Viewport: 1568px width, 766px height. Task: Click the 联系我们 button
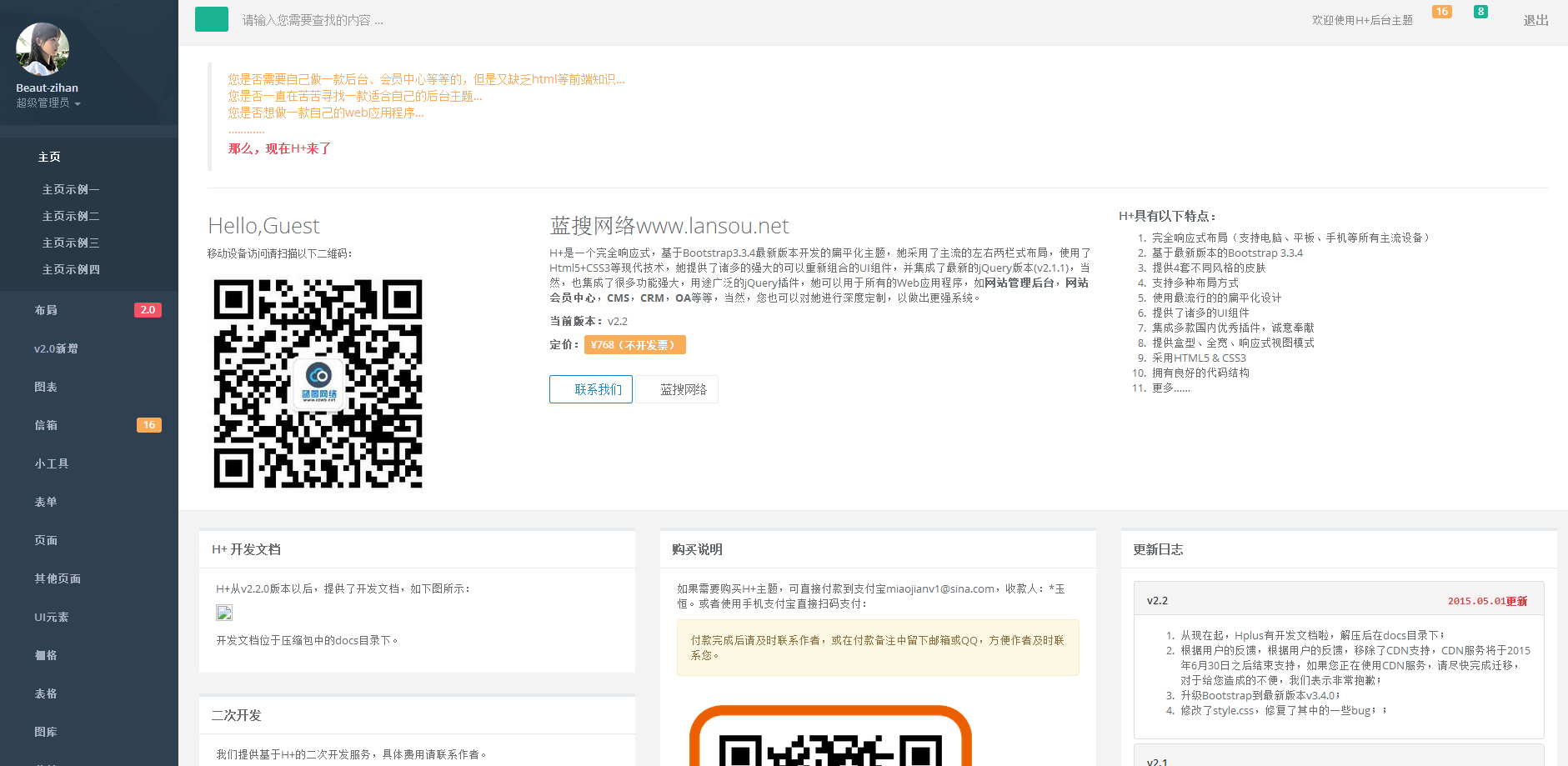(x=591, y=389)
